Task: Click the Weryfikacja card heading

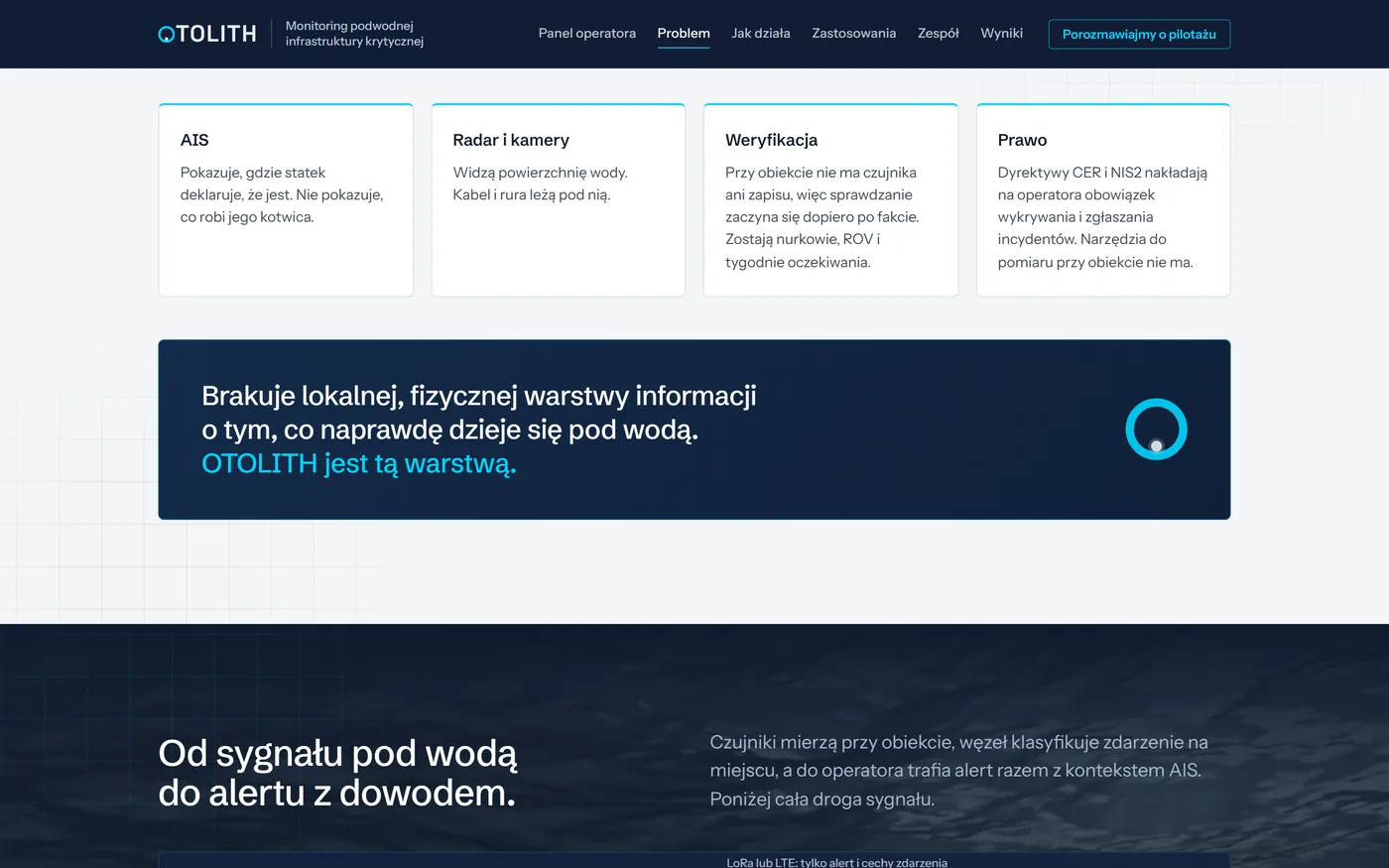Action: [x=772, y=140]
